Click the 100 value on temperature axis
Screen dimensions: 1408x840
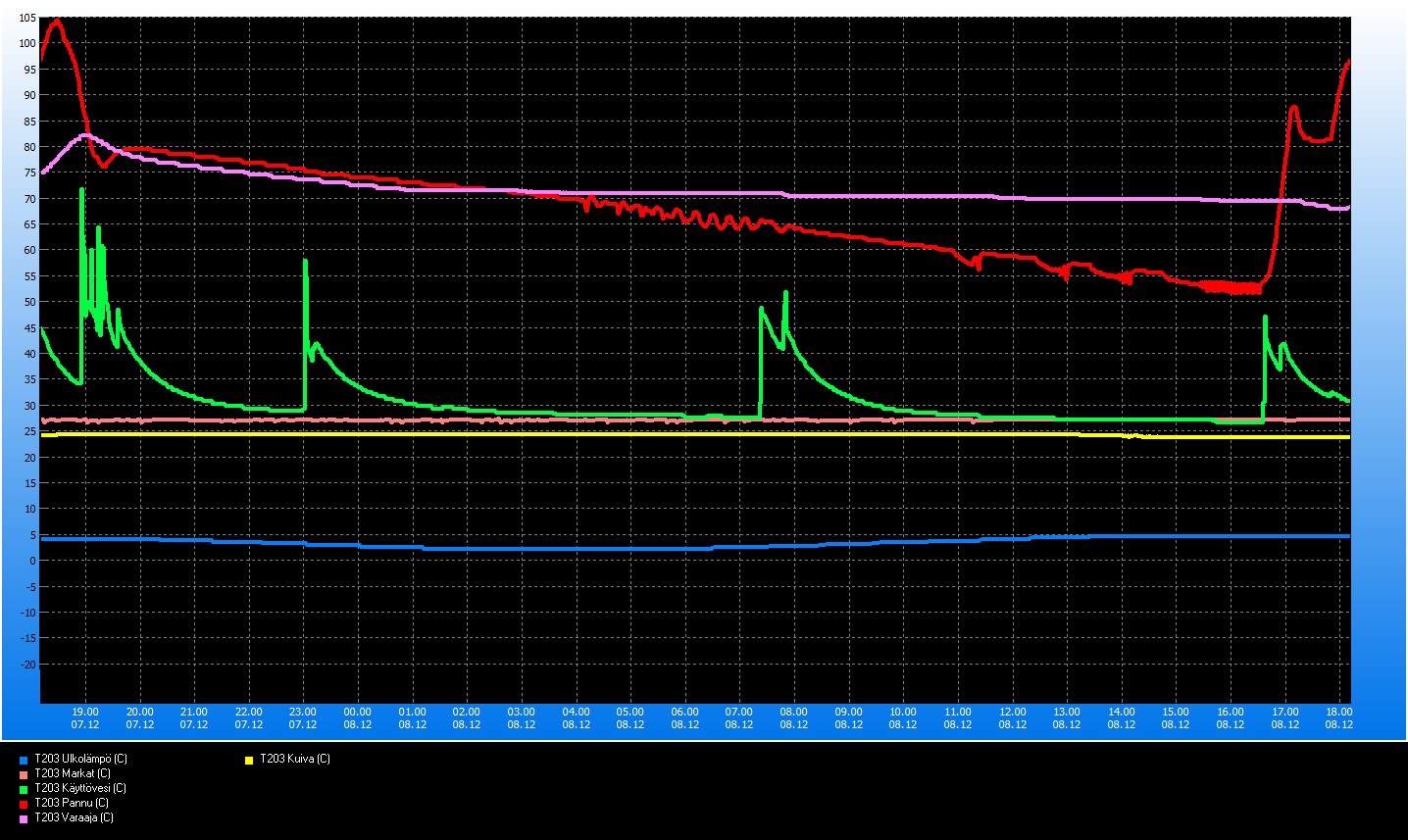point(25,44)
